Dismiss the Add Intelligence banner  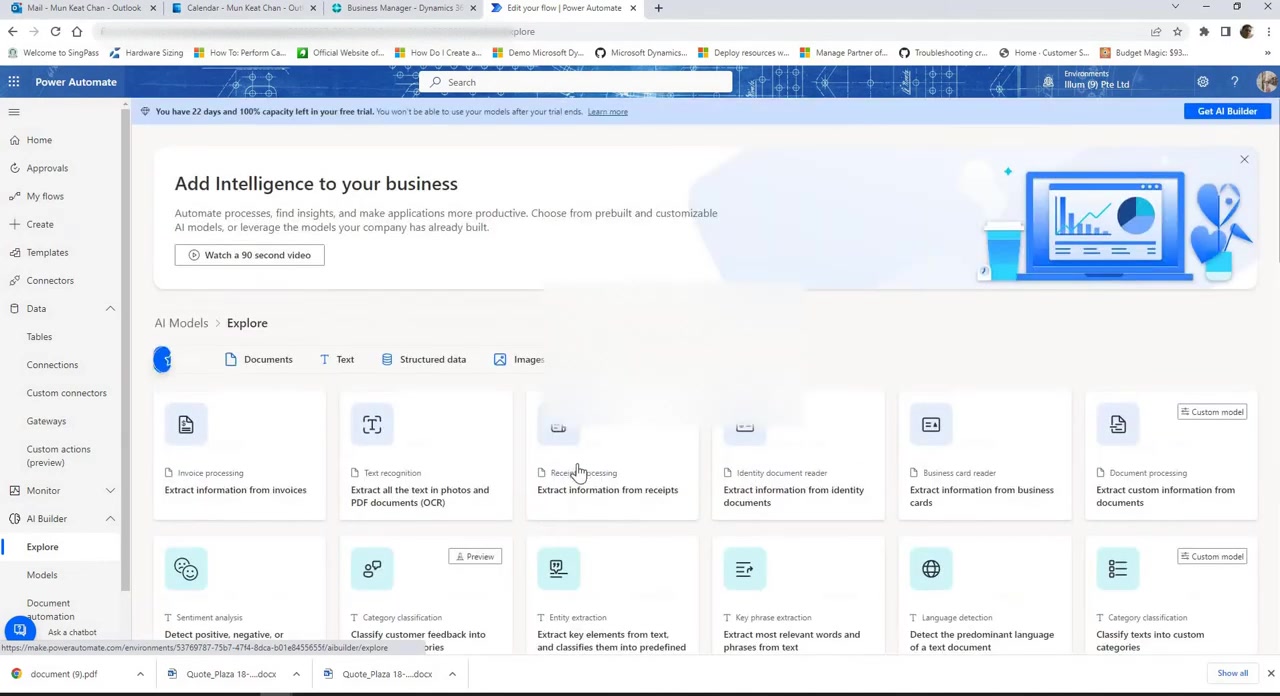pos(1244,159)
